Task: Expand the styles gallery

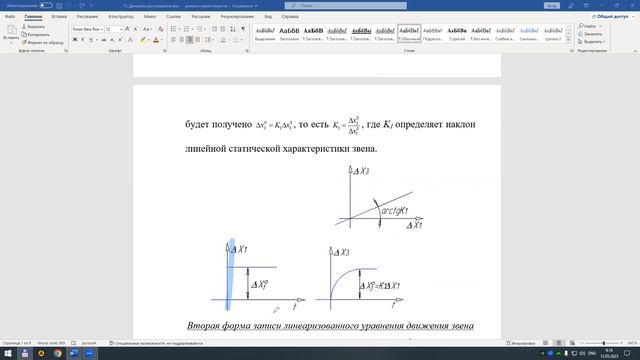Action: click(x=568, y=40)
